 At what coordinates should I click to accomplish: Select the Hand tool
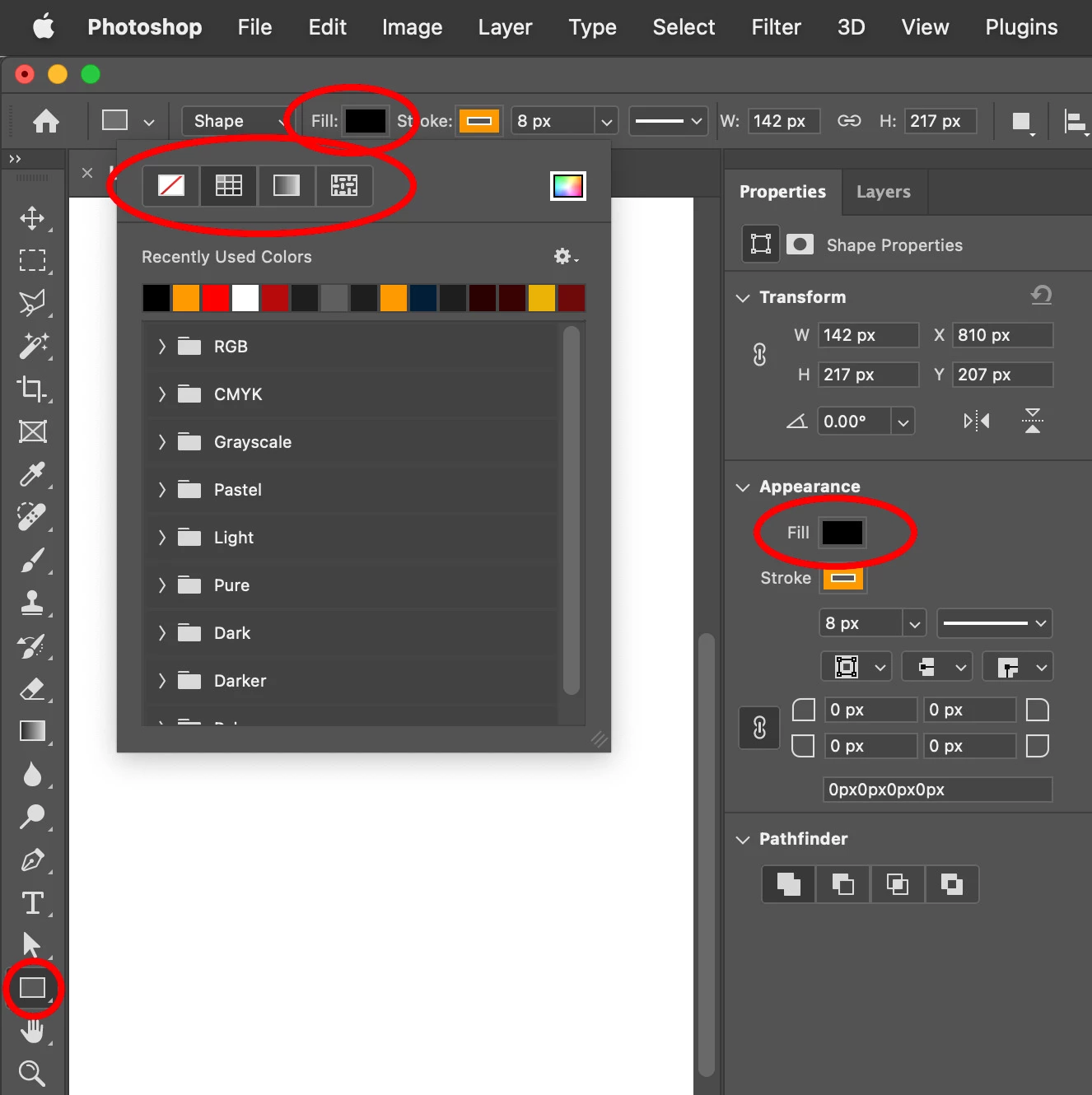tap(32, 1031)
